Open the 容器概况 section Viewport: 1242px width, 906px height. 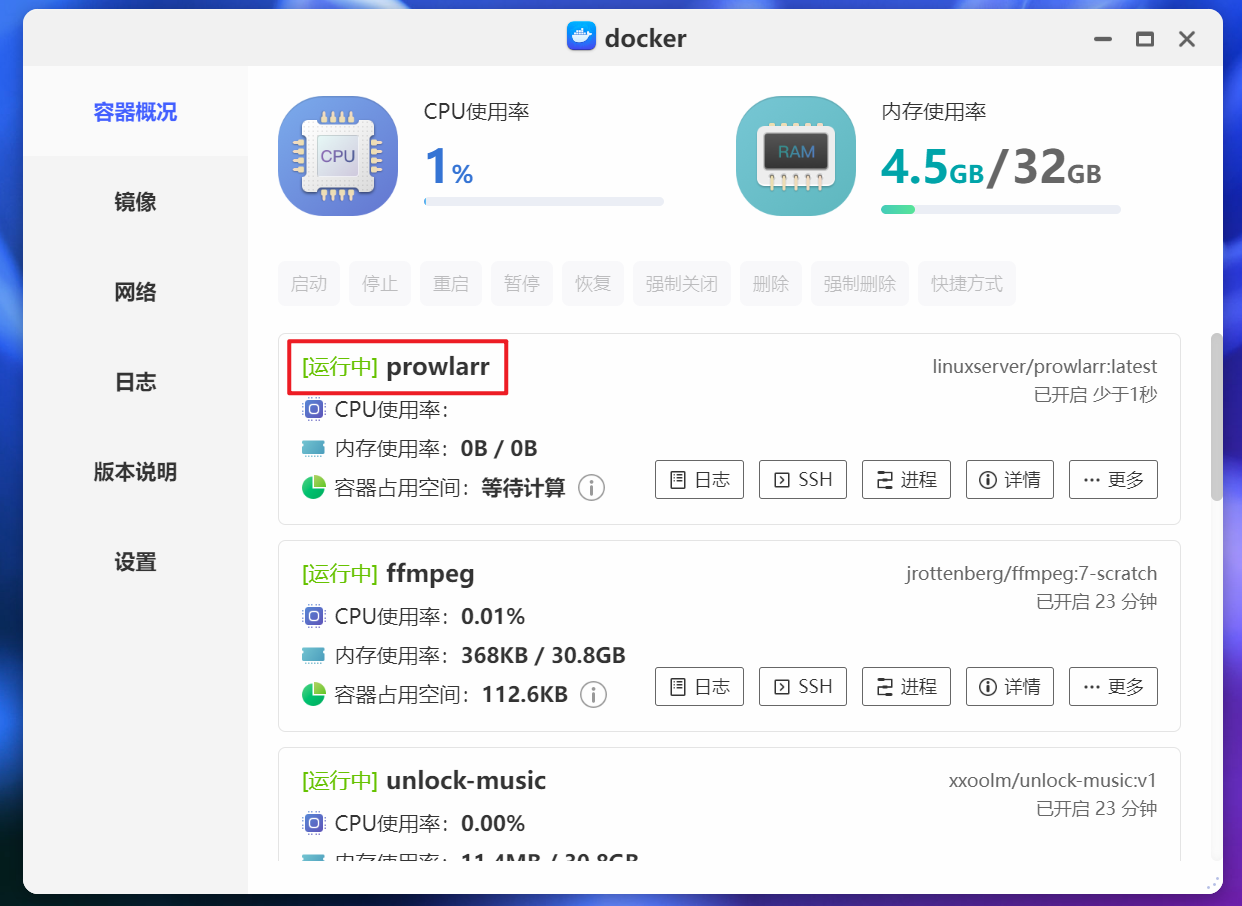[136, 112]
